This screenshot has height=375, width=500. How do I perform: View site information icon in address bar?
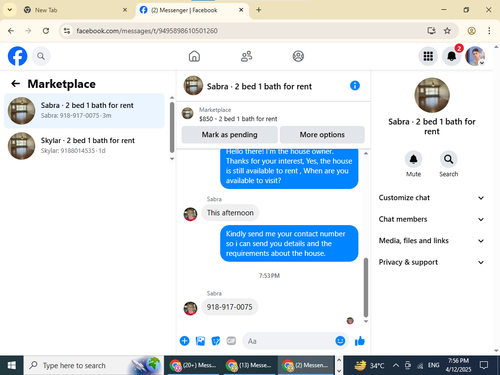[67, 31]
